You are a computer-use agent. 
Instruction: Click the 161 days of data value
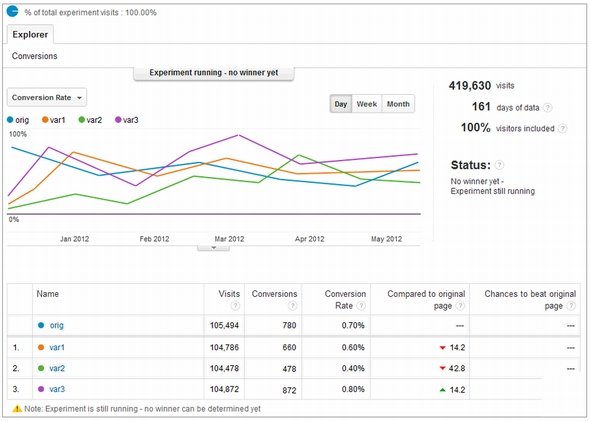tap(481, 107)
